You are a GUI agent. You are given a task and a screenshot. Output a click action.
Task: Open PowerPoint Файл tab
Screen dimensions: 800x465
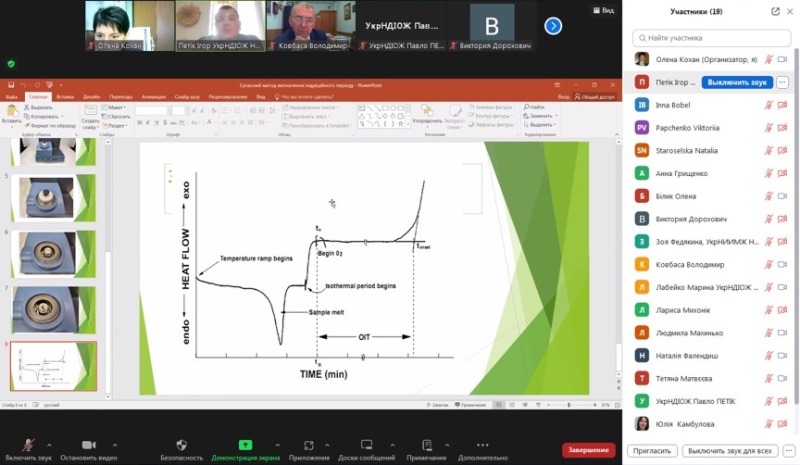(11, 96)
